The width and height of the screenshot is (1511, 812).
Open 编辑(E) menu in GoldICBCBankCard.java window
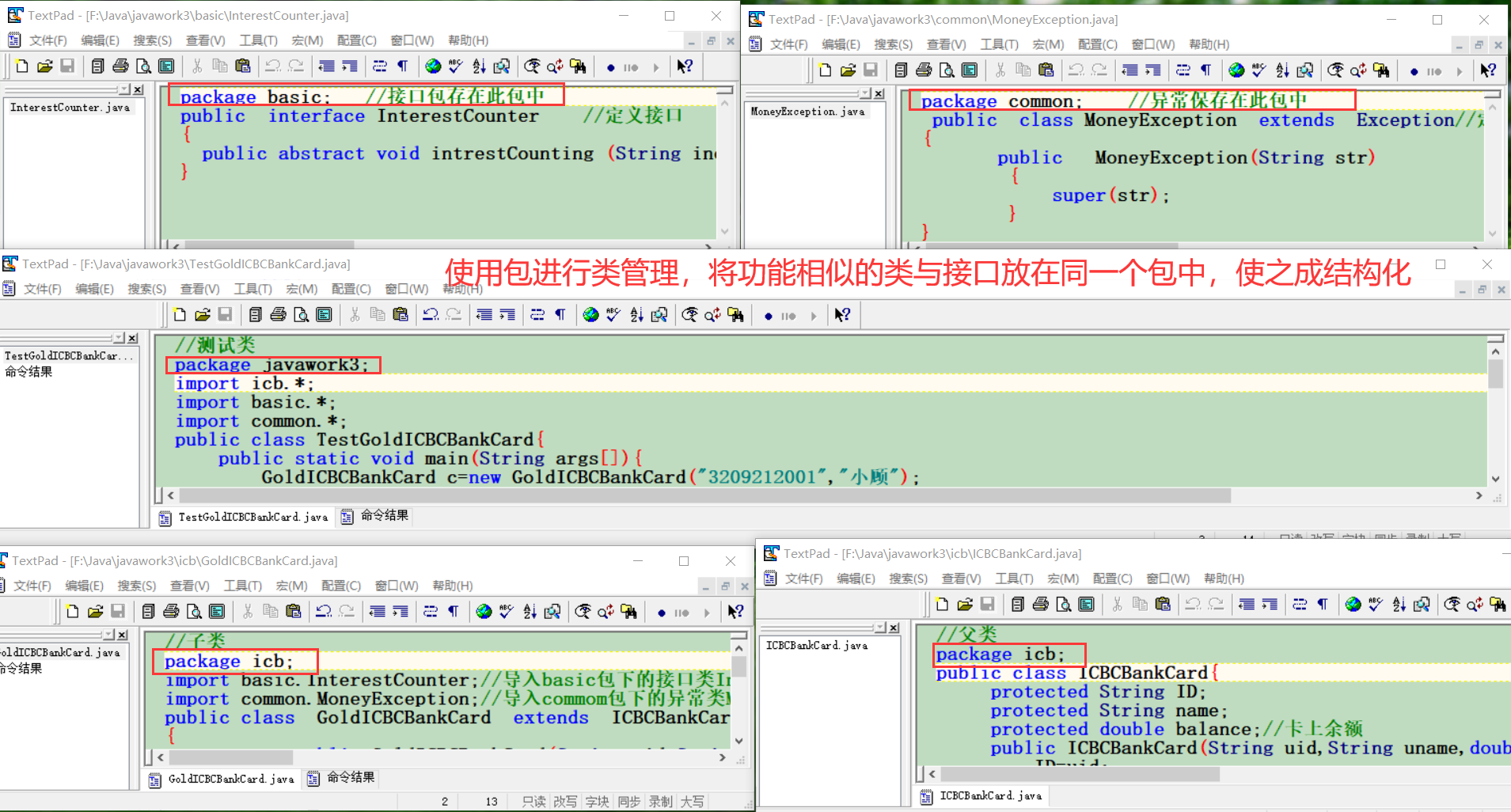85,586
